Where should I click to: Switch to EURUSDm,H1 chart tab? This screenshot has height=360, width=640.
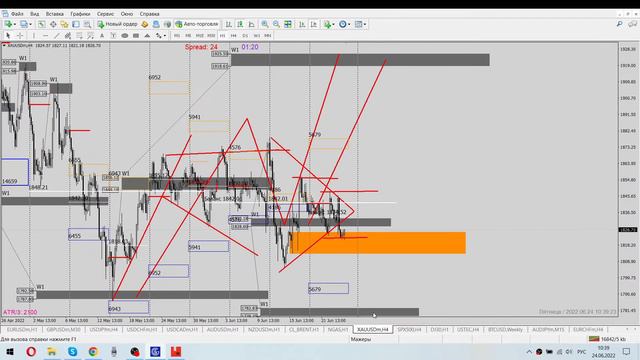click(x=22, y=329)
